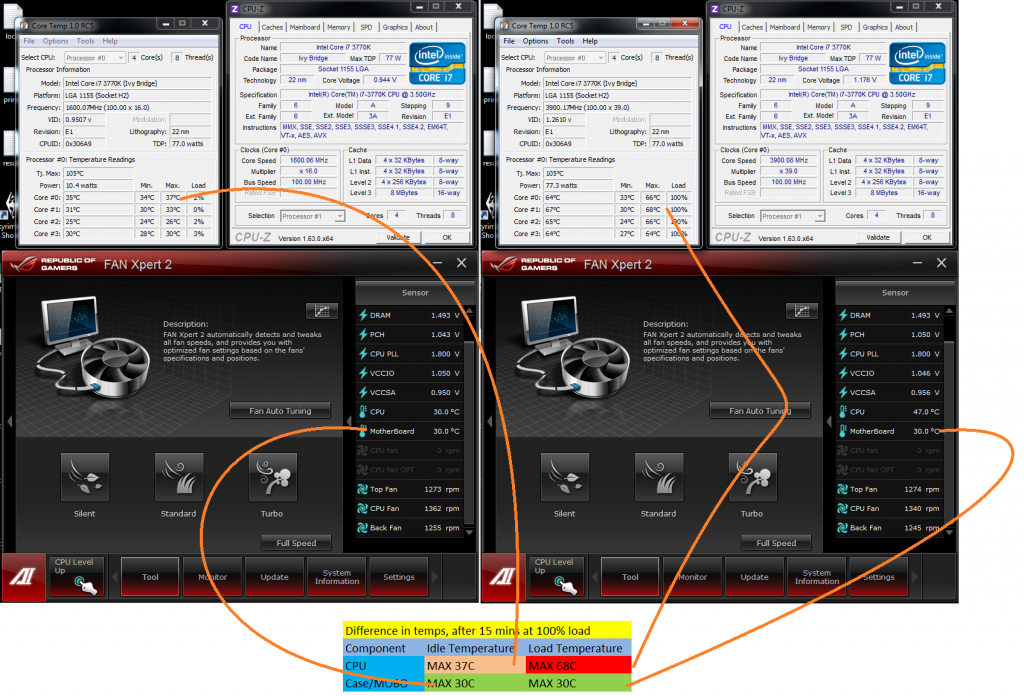Click Intel Core i7 logo in left CPU-Z
Screen dimensions: 1024x696
pos(437,63)
